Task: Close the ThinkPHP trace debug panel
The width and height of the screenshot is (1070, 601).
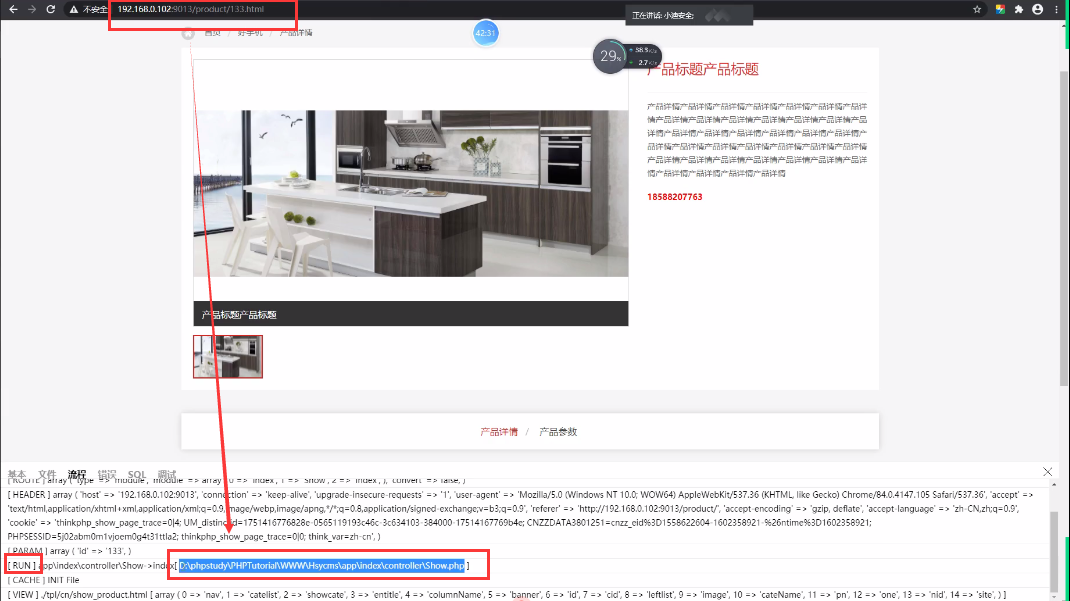Action: pos(1047,471)
